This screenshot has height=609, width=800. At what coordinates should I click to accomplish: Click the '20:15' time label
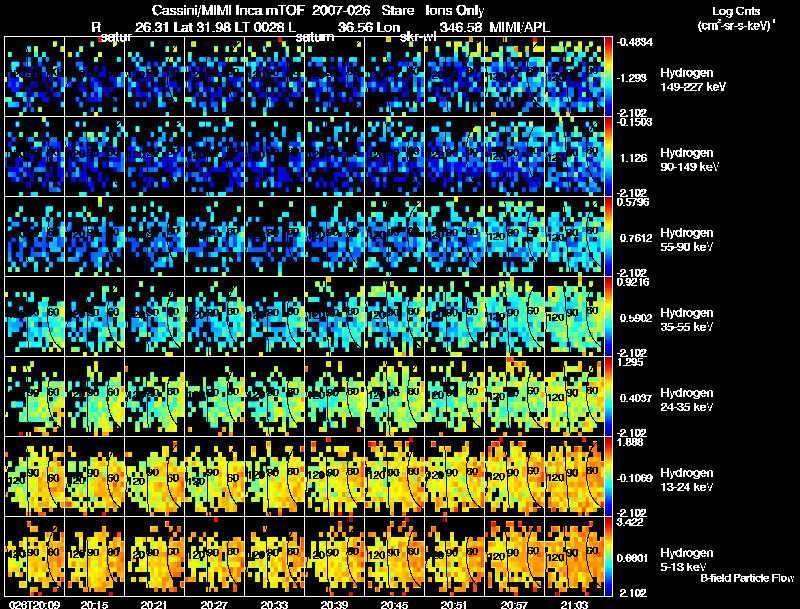[x=94, y=605]
